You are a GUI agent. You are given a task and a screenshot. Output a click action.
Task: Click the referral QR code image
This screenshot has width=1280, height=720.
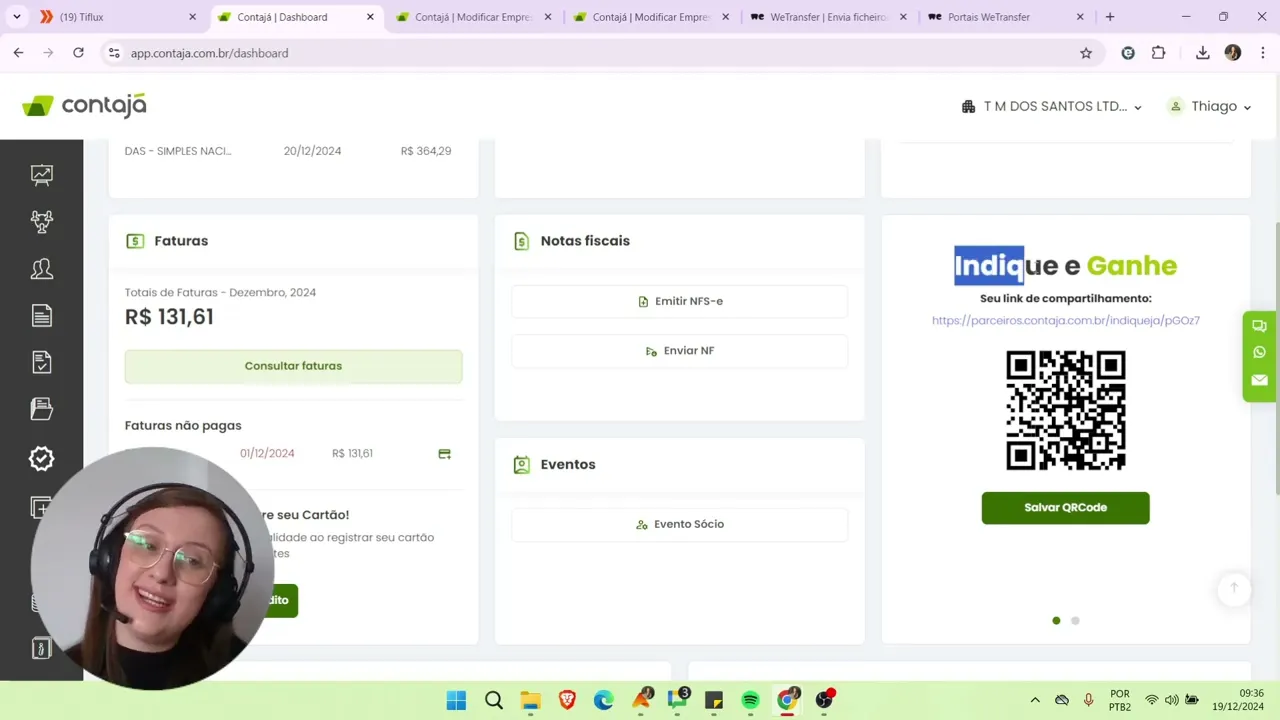point(1065,410)
